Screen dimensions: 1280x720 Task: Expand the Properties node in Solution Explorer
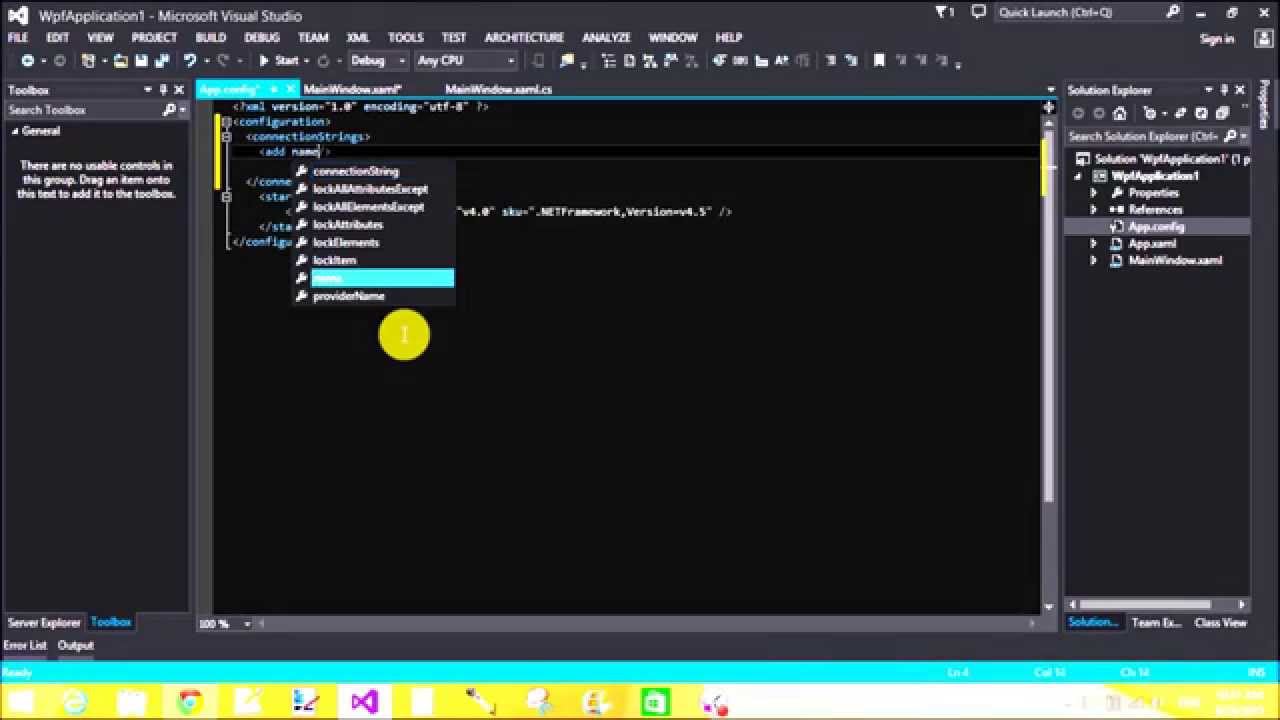coord(1093,193)
